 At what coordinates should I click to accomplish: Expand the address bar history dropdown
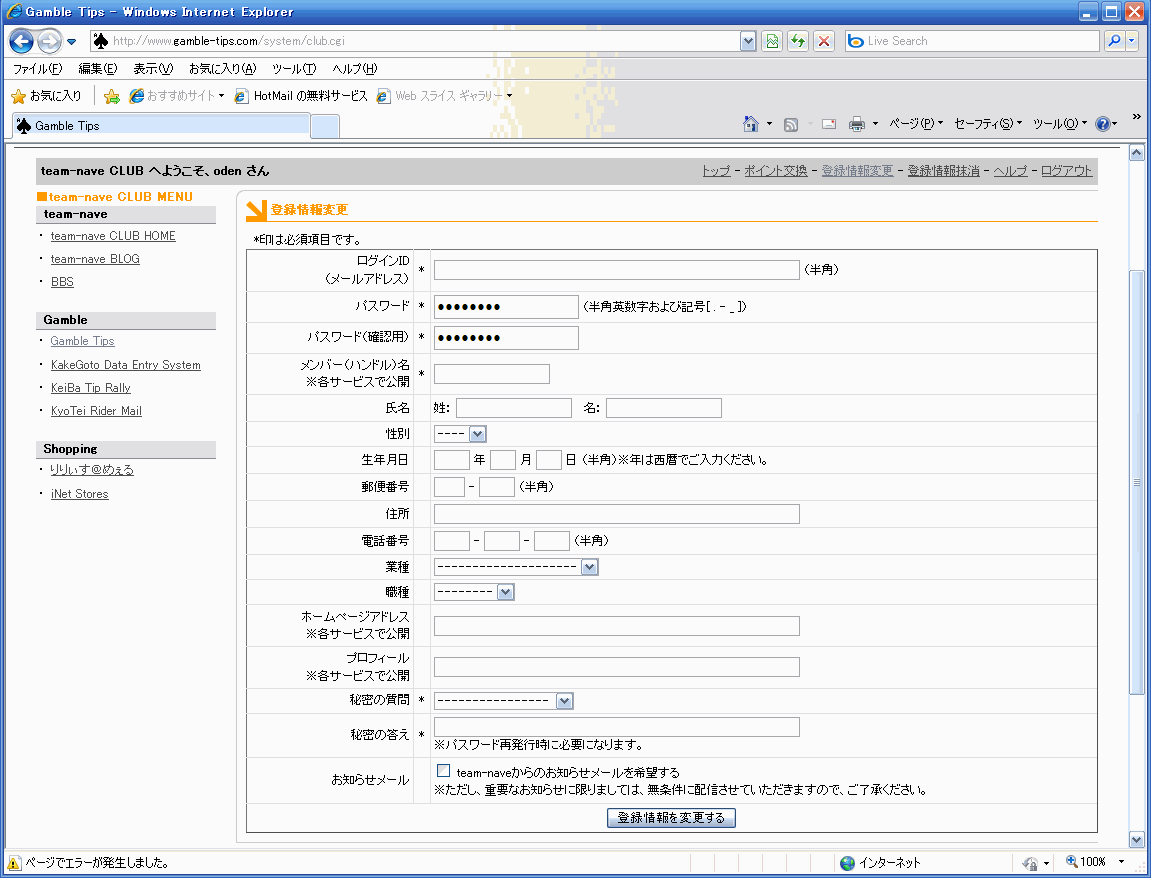click(748, 41)
